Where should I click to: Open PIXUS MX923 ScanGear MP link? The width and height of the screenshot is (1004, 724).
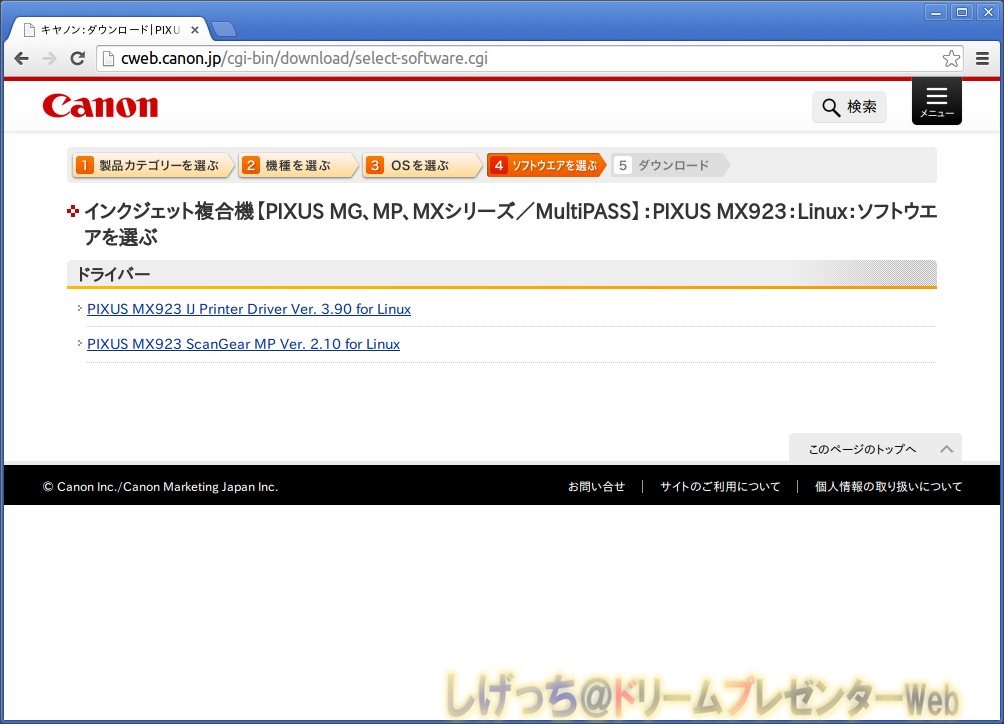pyautogui.click(x=243, y=344)
